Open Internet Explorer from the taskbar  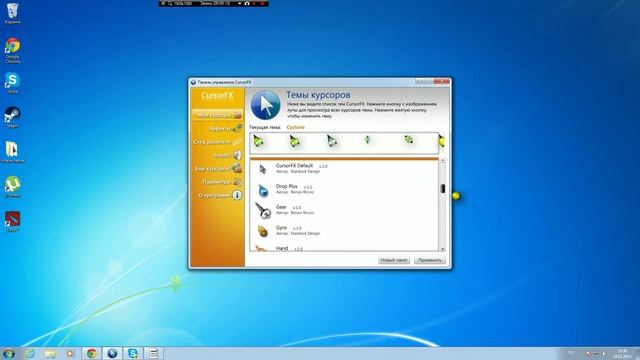pos(30,353)
